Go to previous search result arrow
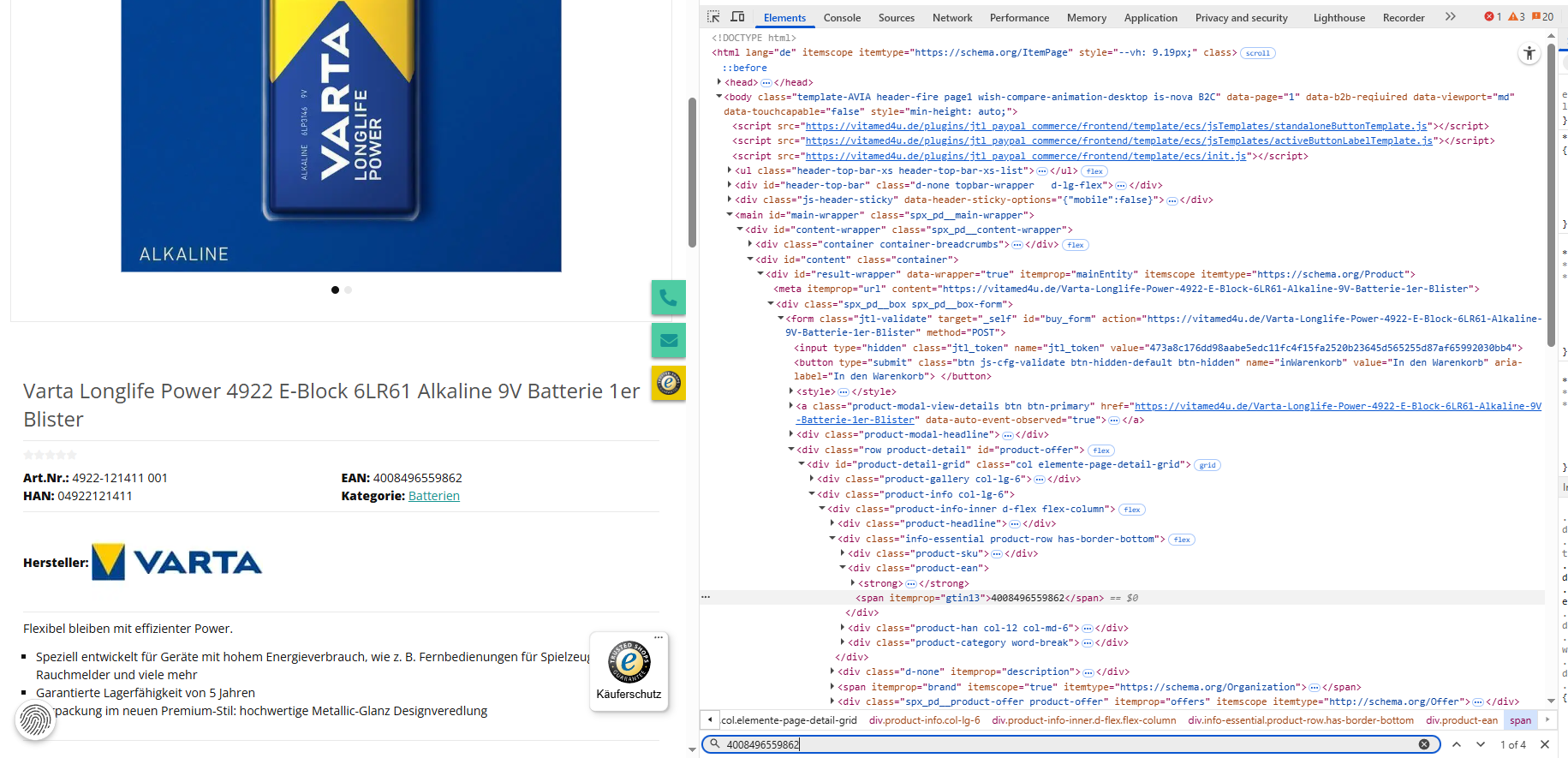Viewport: 1568px width, 758px height. pos(1457,744)
